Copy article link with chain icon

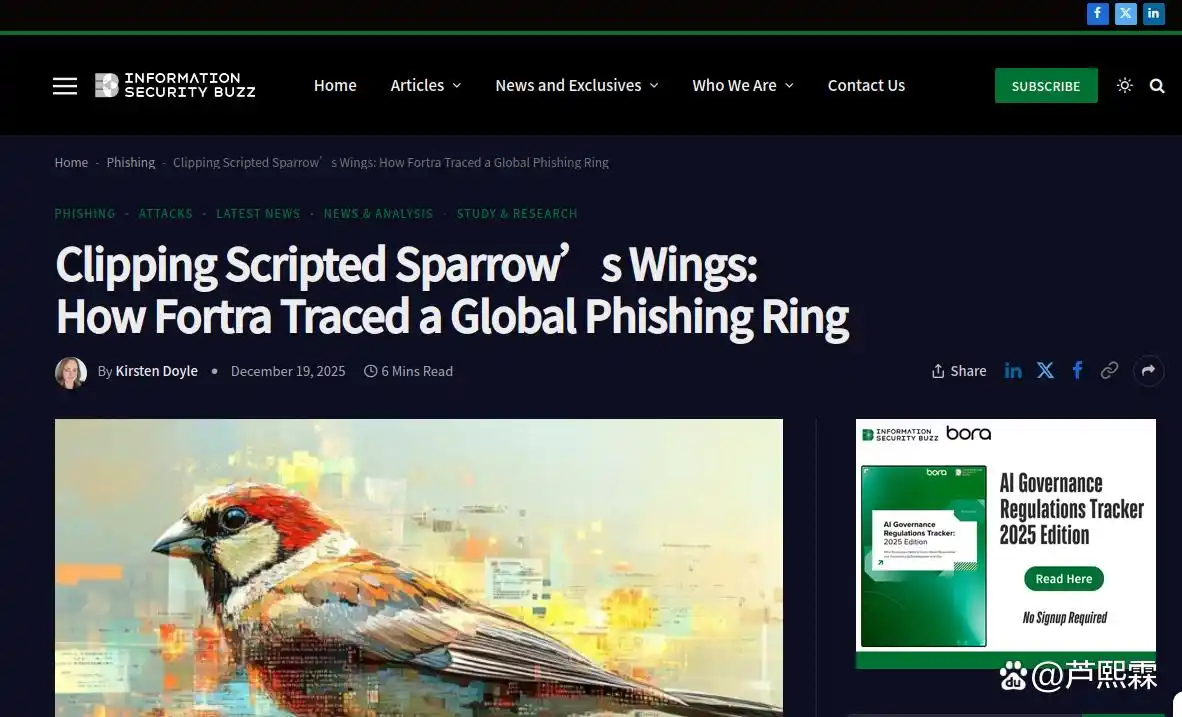coord(1109,370)
